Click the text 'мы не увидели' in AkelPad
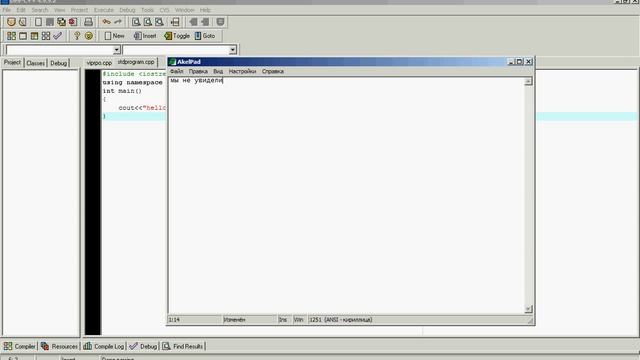 (x=196, y=80)
